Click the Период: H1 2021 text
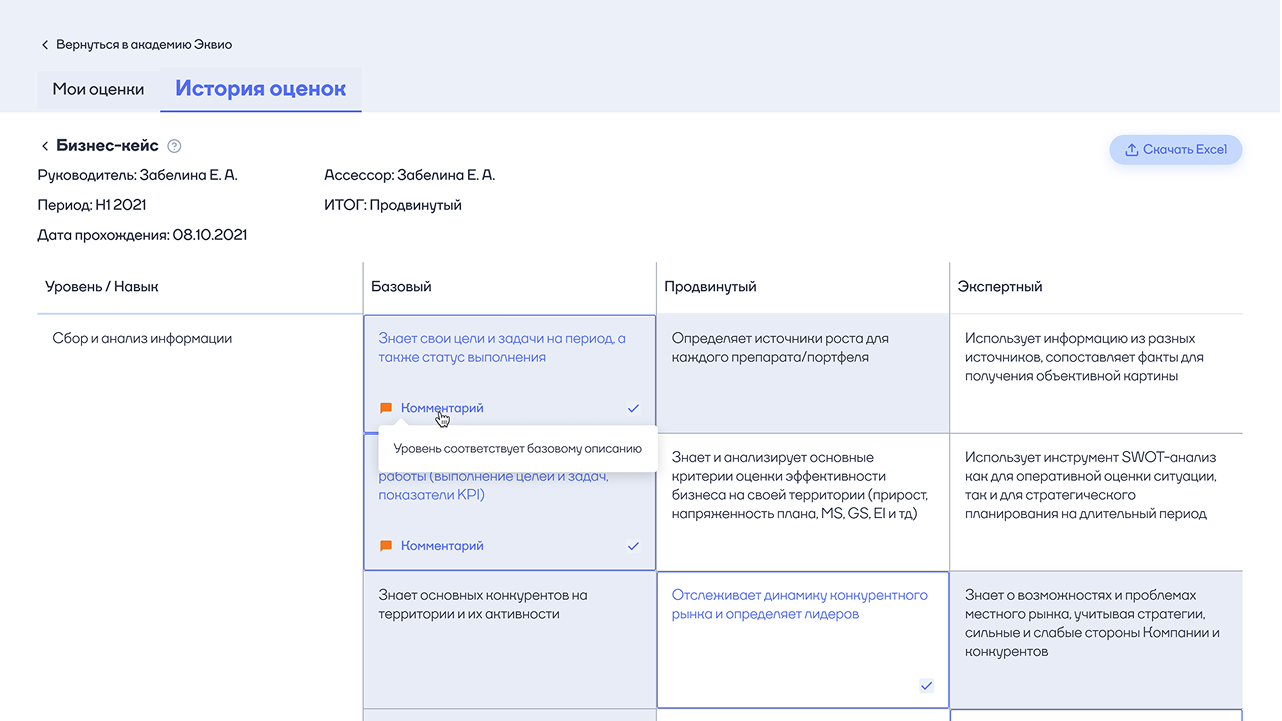Viewport: 1282px width, 721px height. tap(92, 205)
